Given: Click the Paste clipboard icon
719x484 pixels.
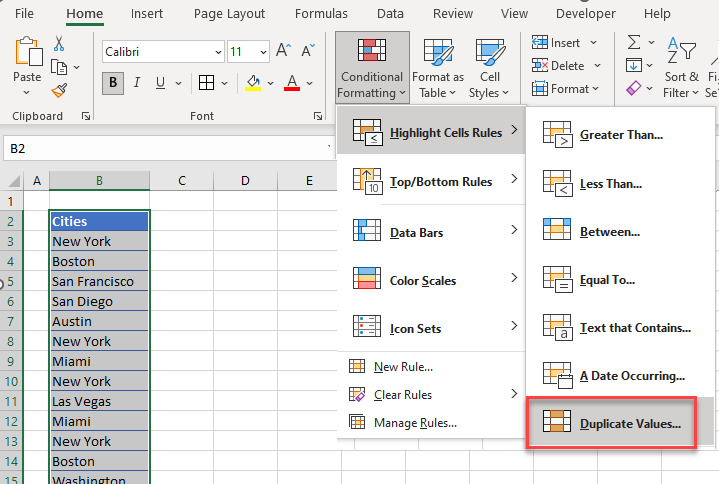Looking at the screenshot, I should pos(28,58).
